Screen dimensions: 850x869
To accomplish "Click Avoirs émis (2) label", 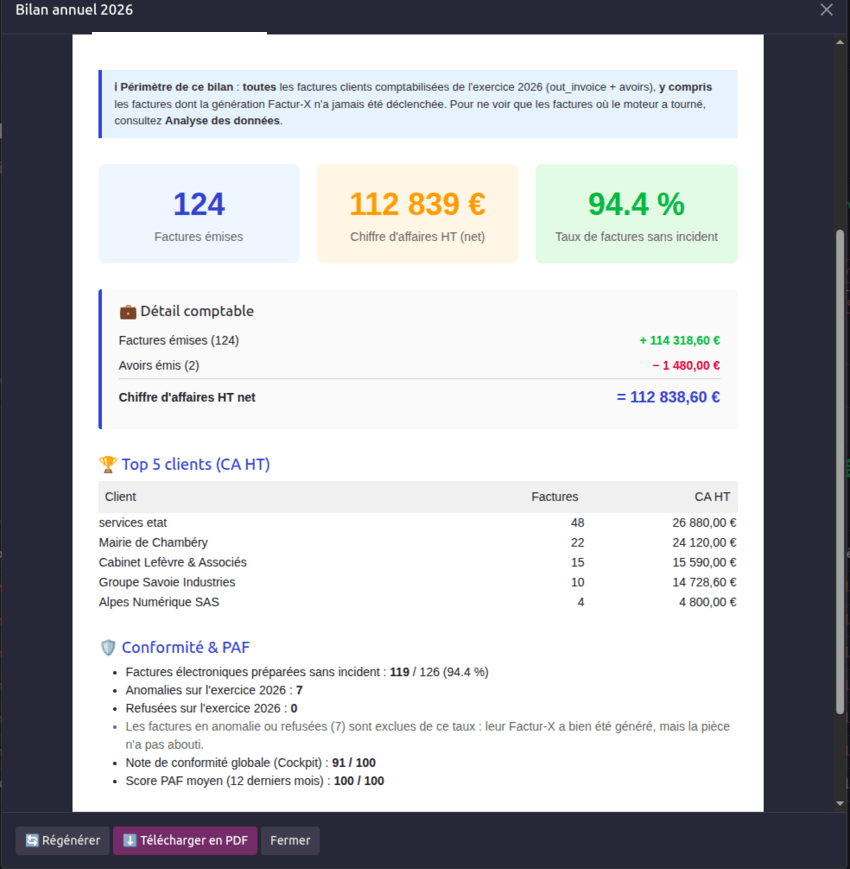I will (158, 365).
